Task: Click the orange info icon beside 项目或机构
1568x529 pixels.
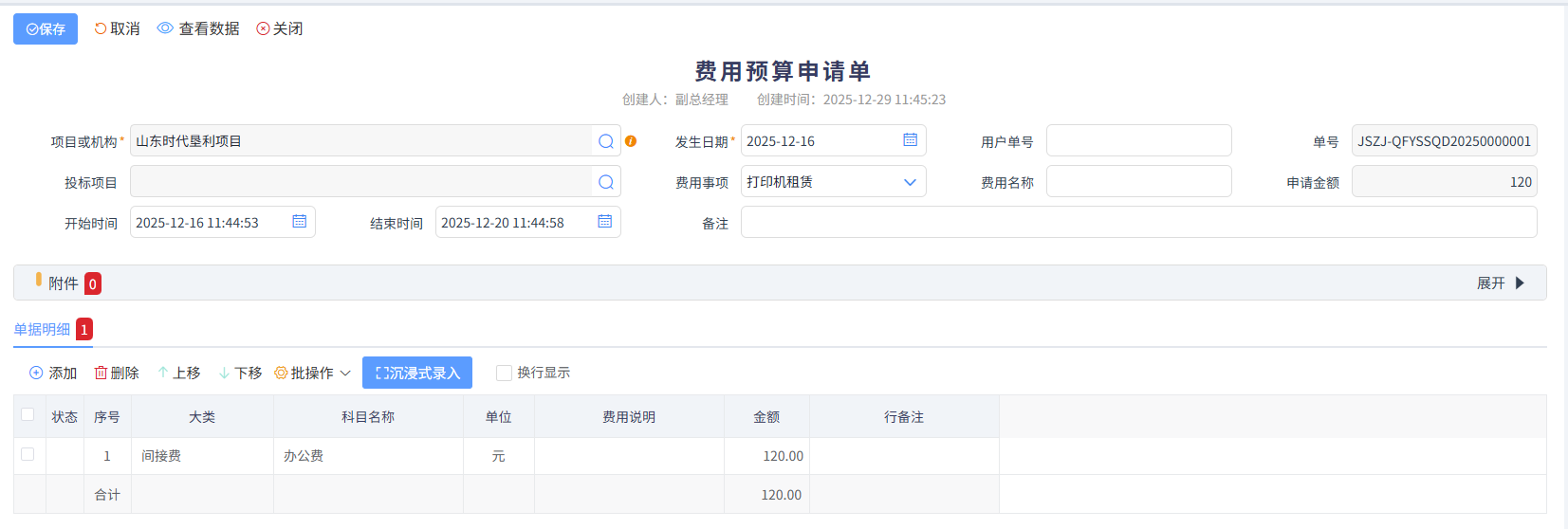Action: [631, 141]
